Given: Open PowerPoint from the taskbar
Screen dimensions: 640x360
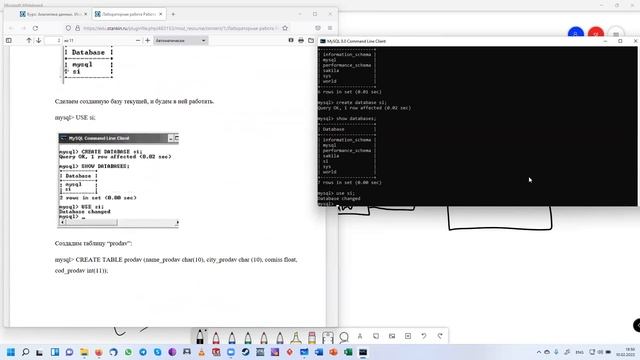Looking at the screenshot, I should pos(333,352).
